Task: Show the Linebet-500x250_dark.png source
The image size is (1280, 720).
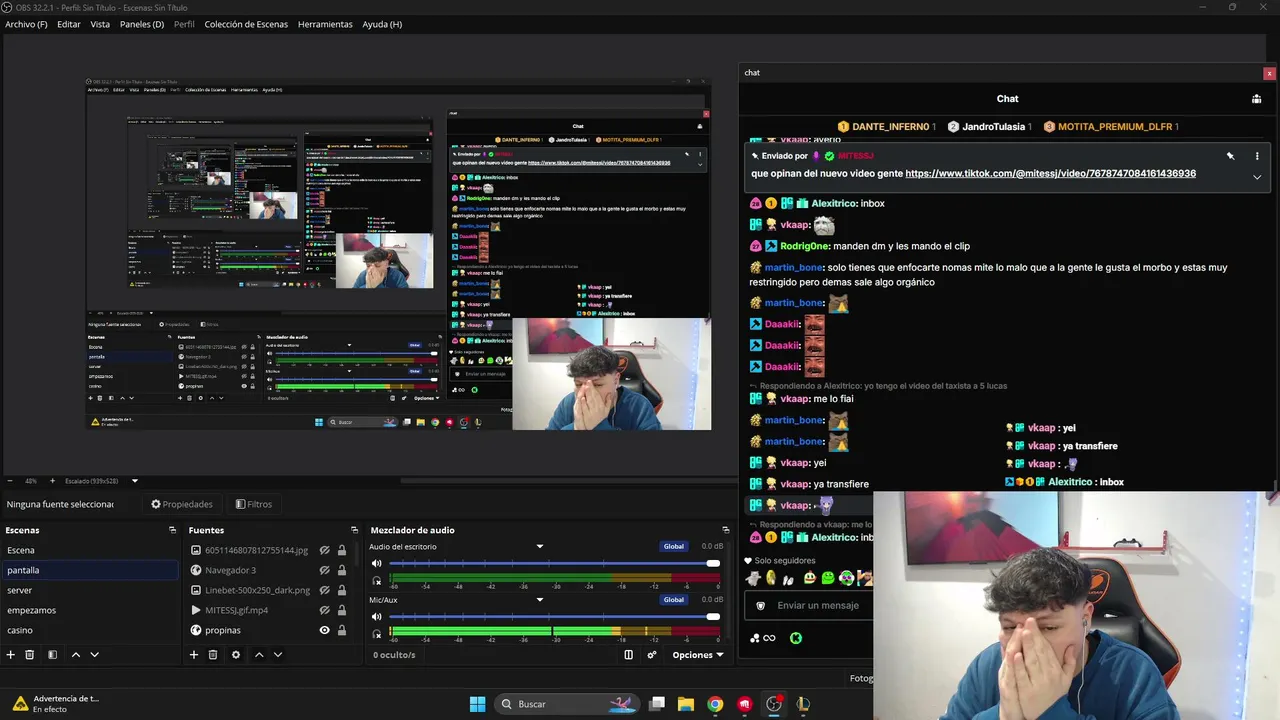Action: coord(325,590)
